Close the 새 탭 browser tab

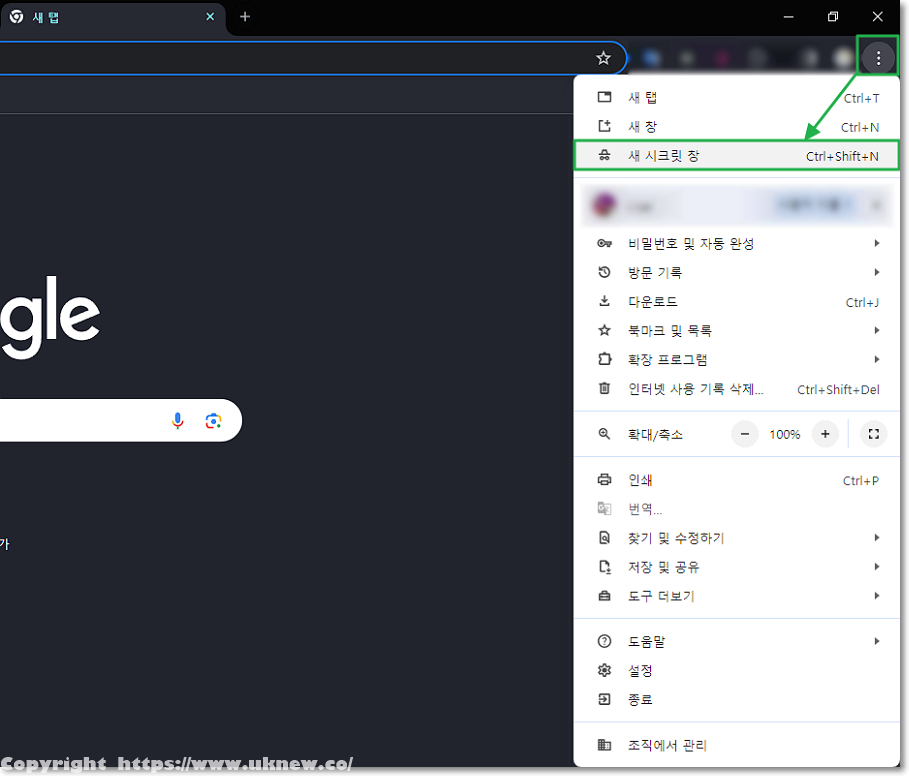coord(210,17)
